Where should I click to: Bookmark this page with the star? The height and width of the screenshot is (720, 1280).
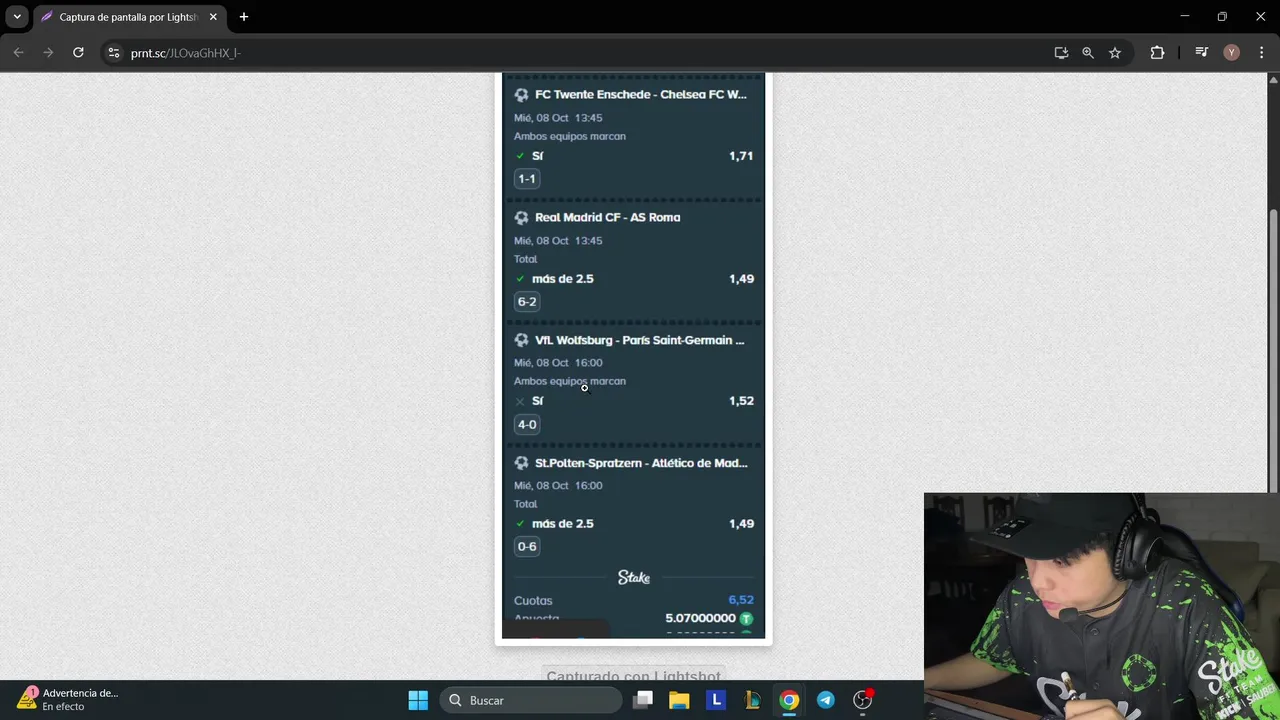coord(1115,53)
